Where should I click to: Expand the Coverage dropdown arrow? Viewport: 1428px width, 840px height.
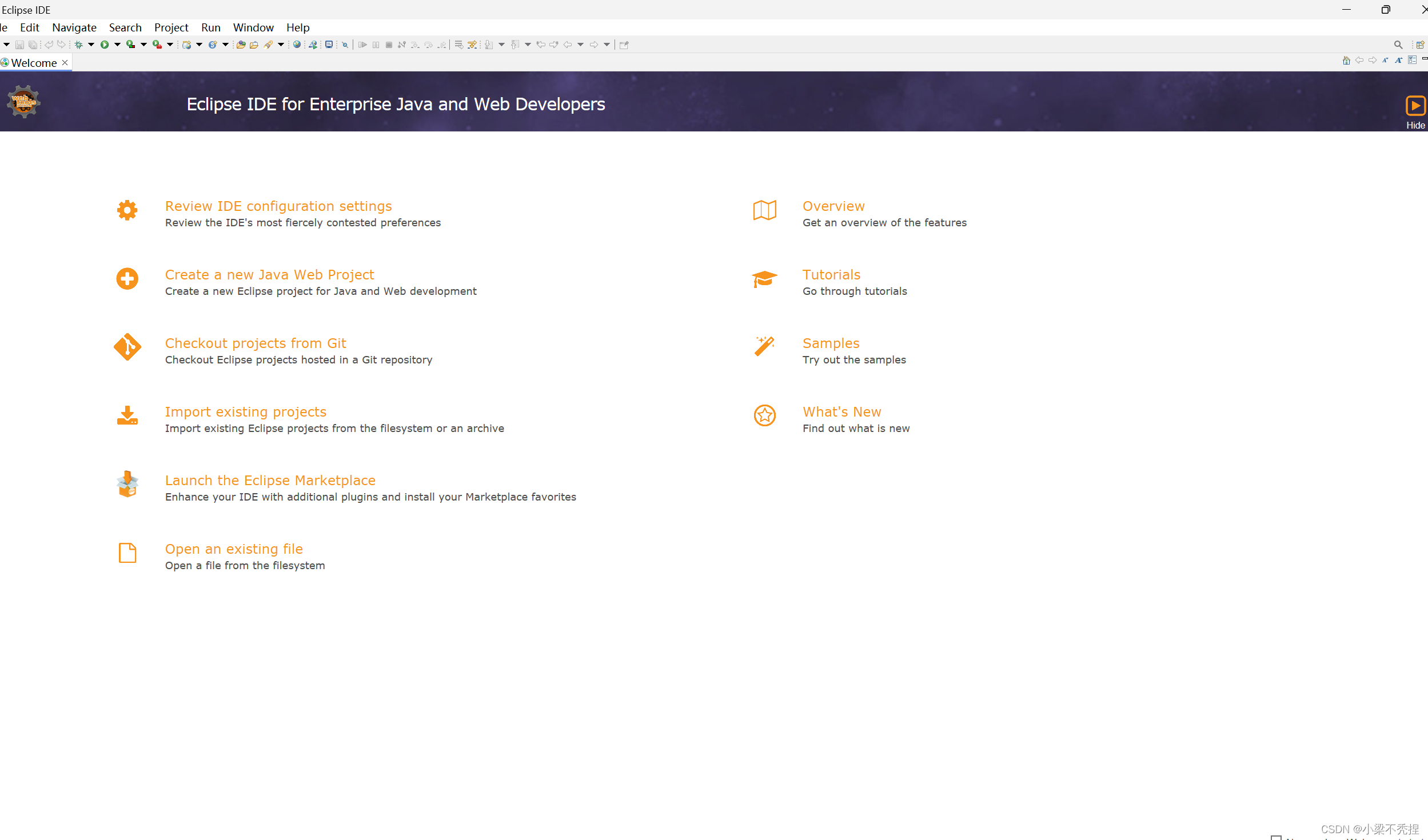143,45
